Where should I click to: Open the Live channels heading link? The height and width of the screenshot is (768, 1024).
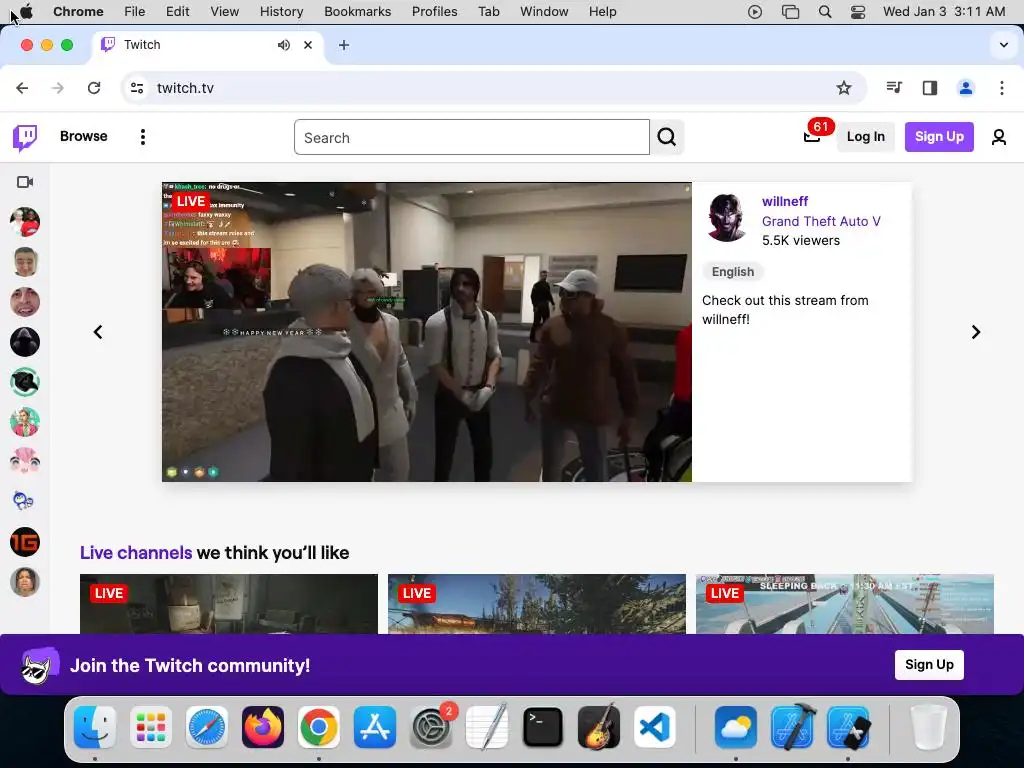click(136, 552)
